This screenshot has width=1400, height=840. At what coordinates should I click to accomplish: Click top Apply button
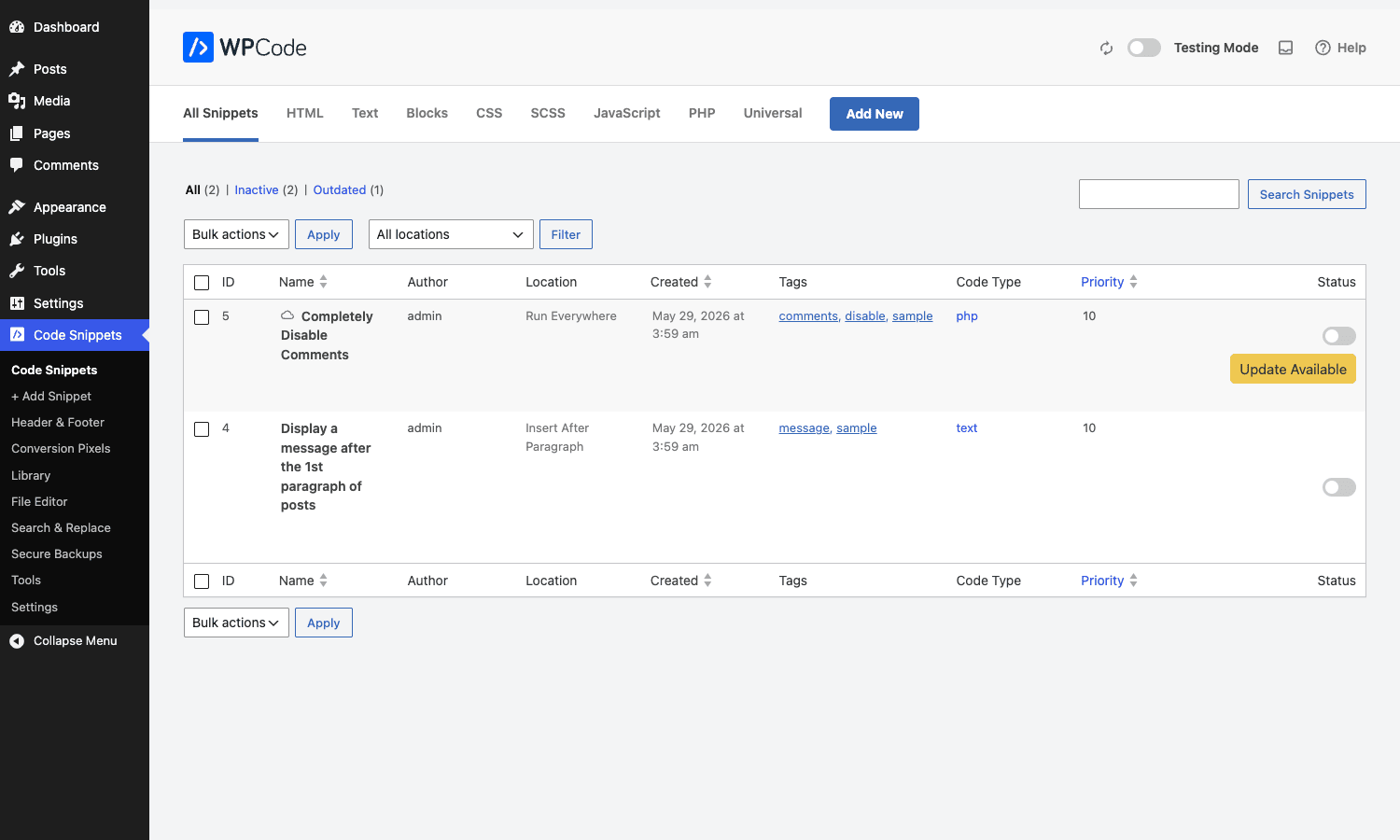[x=324, y=234]
